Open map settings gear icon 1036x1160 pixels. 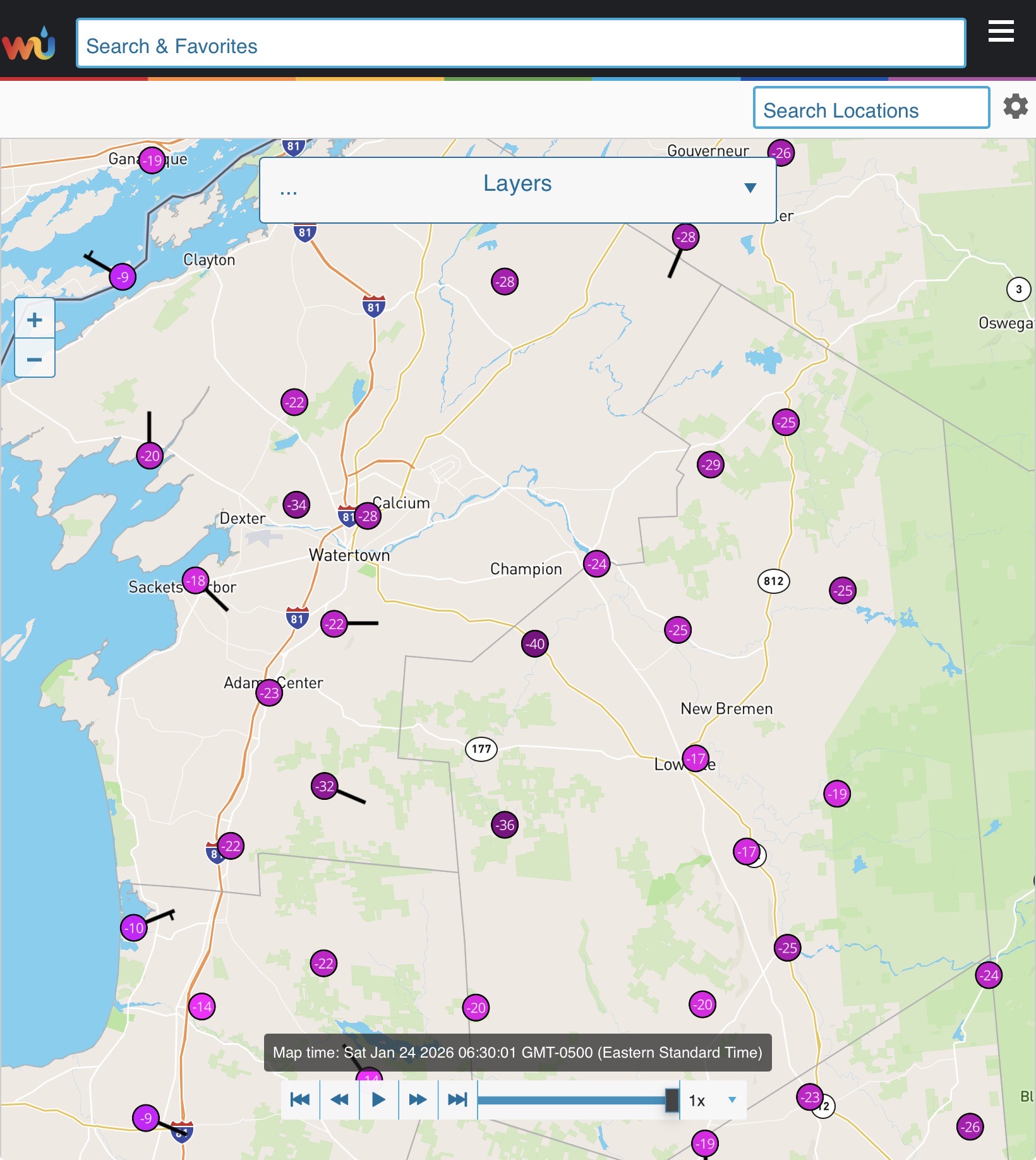pyautogui.click(x=1015, y=106)
